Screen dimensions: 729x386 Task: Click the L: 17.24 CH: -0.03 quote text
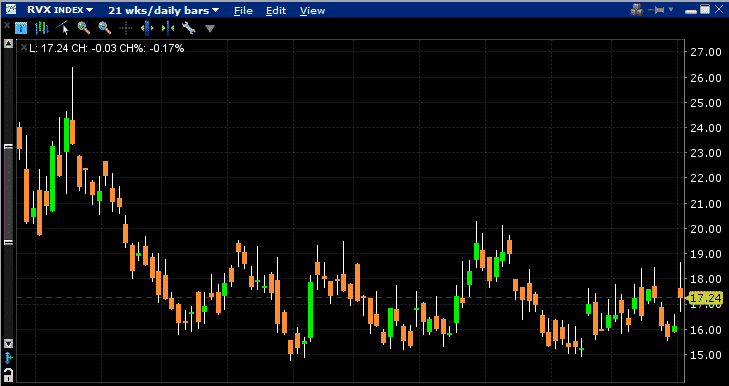pyautogui.click(x=106, y=48)
